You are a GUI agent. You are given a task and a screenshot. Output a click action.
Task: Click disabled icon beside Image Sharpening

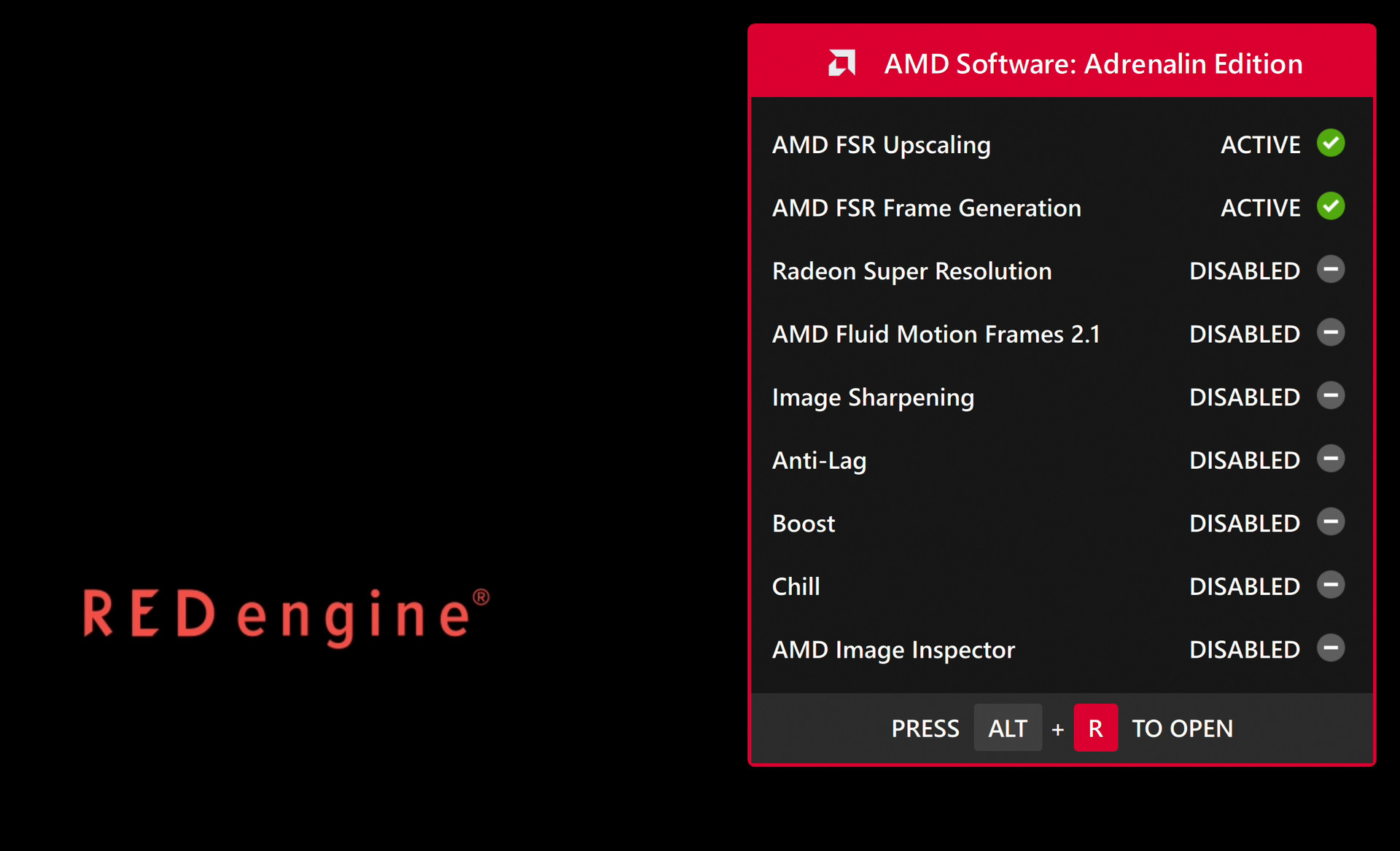pyautogui.click(x=1330, y=396)
